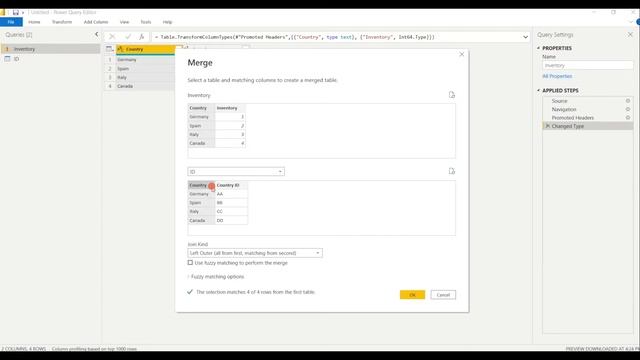Switch to the View tab
The height and width of the screenshot is (360, 640).
124,22
